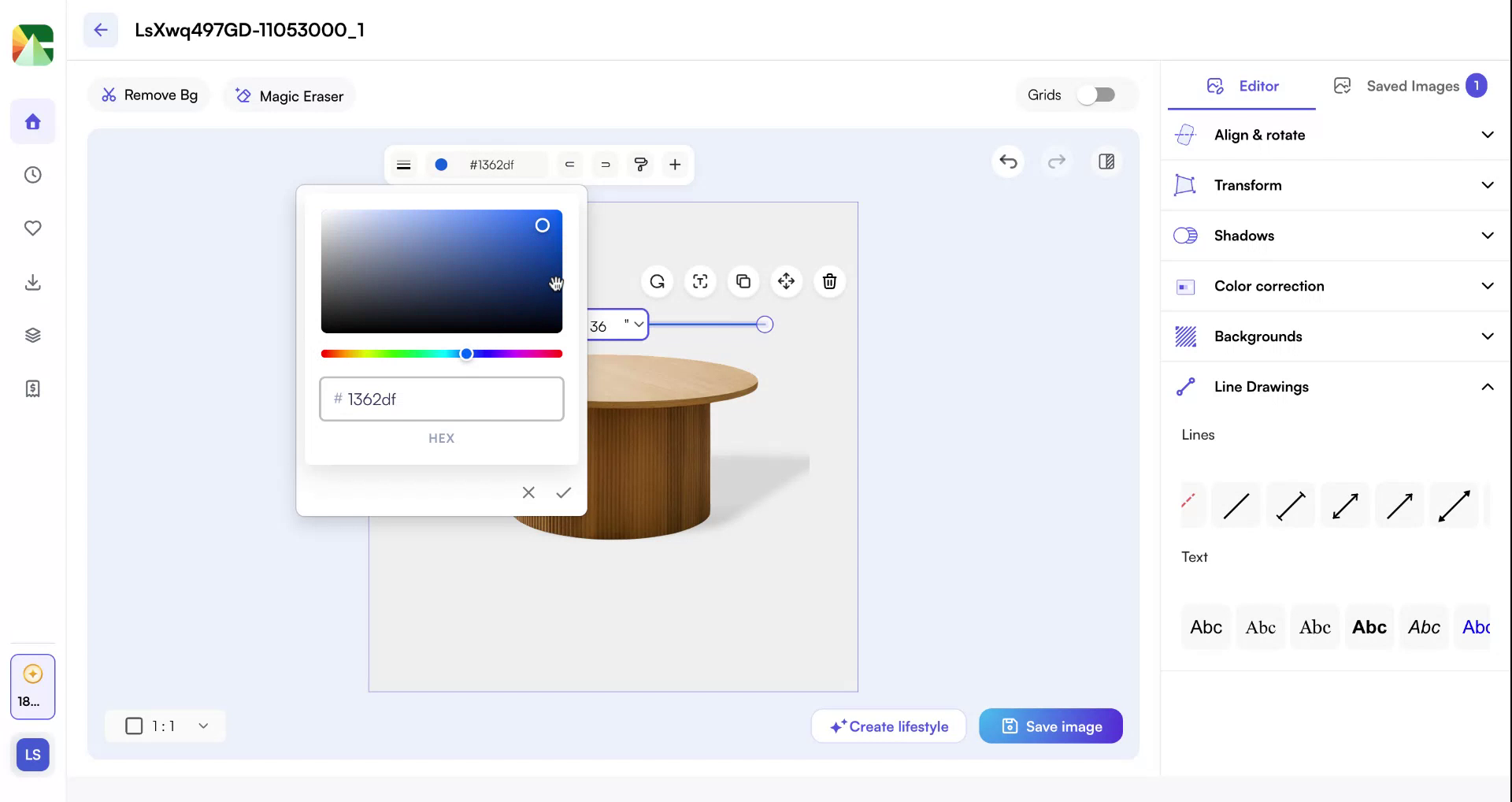1512x802 pixels.
Task: Select the Editor tab
Action: point(1243,87)
